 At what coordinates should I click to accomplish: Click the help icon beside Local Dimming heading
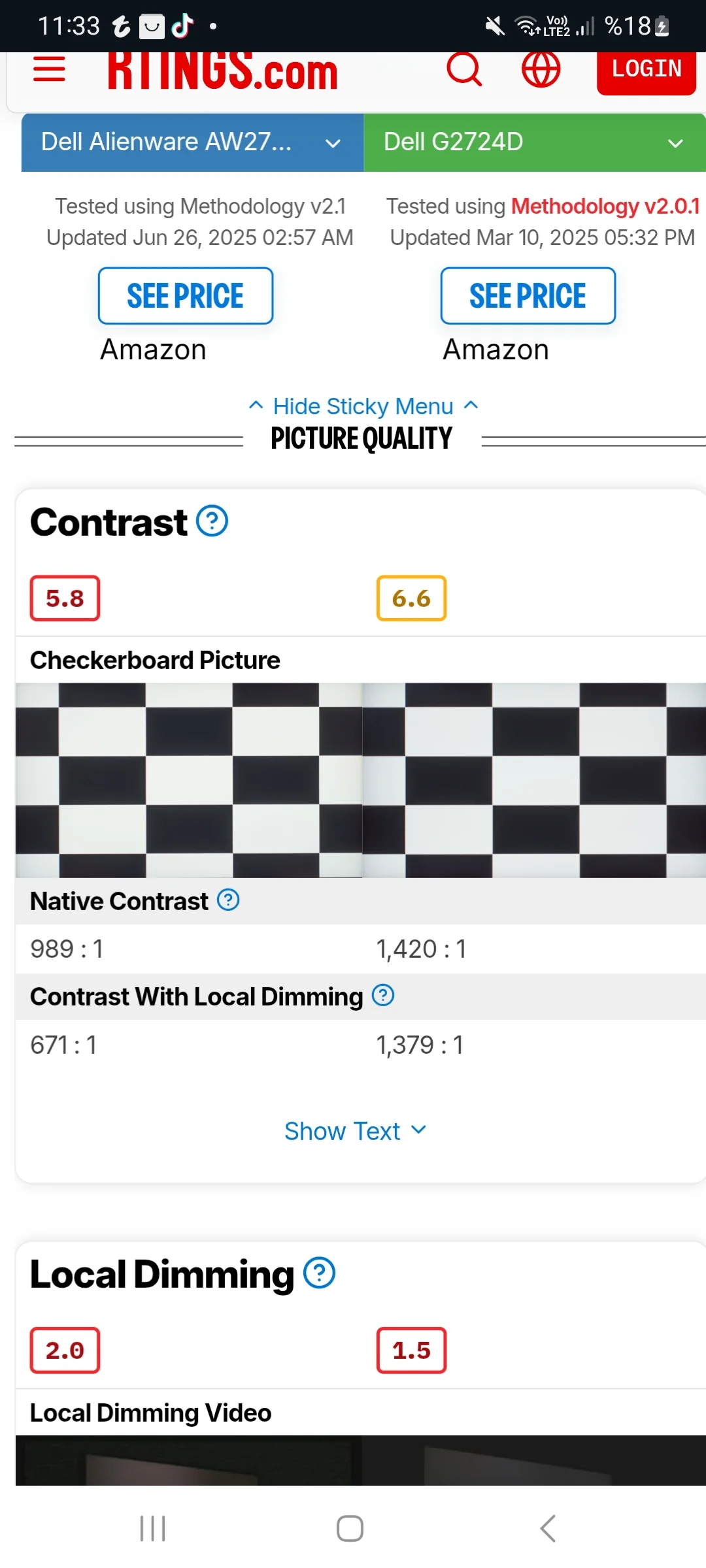click(320, 1273)
